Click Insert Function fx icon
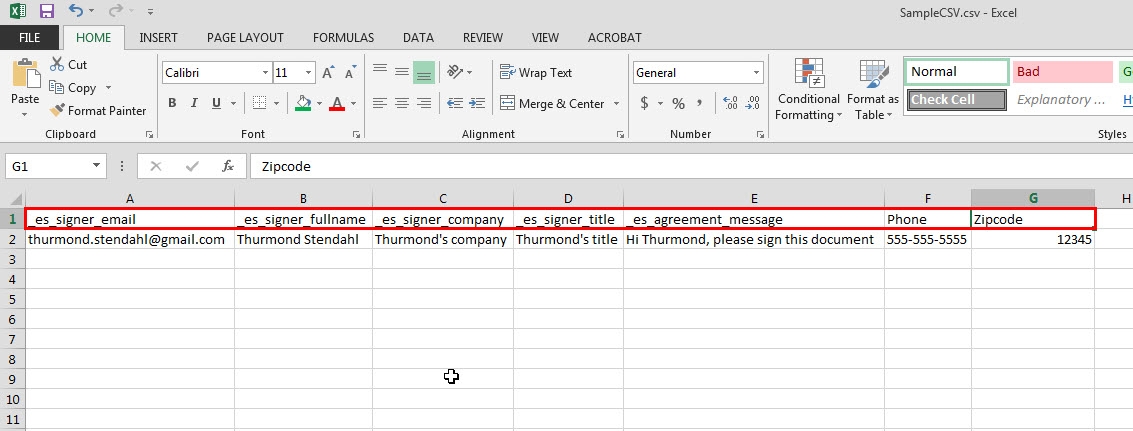 tap(228, 166)
